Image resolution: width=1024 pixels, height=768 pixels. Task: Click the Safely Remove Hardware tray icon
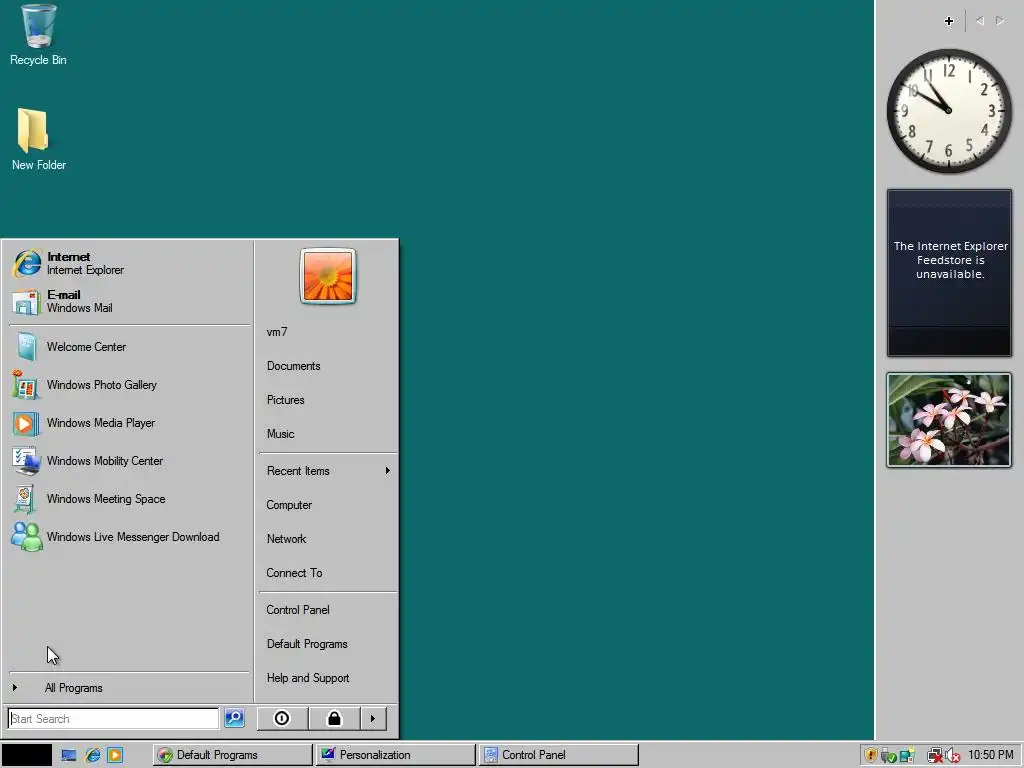click(888, 756)
